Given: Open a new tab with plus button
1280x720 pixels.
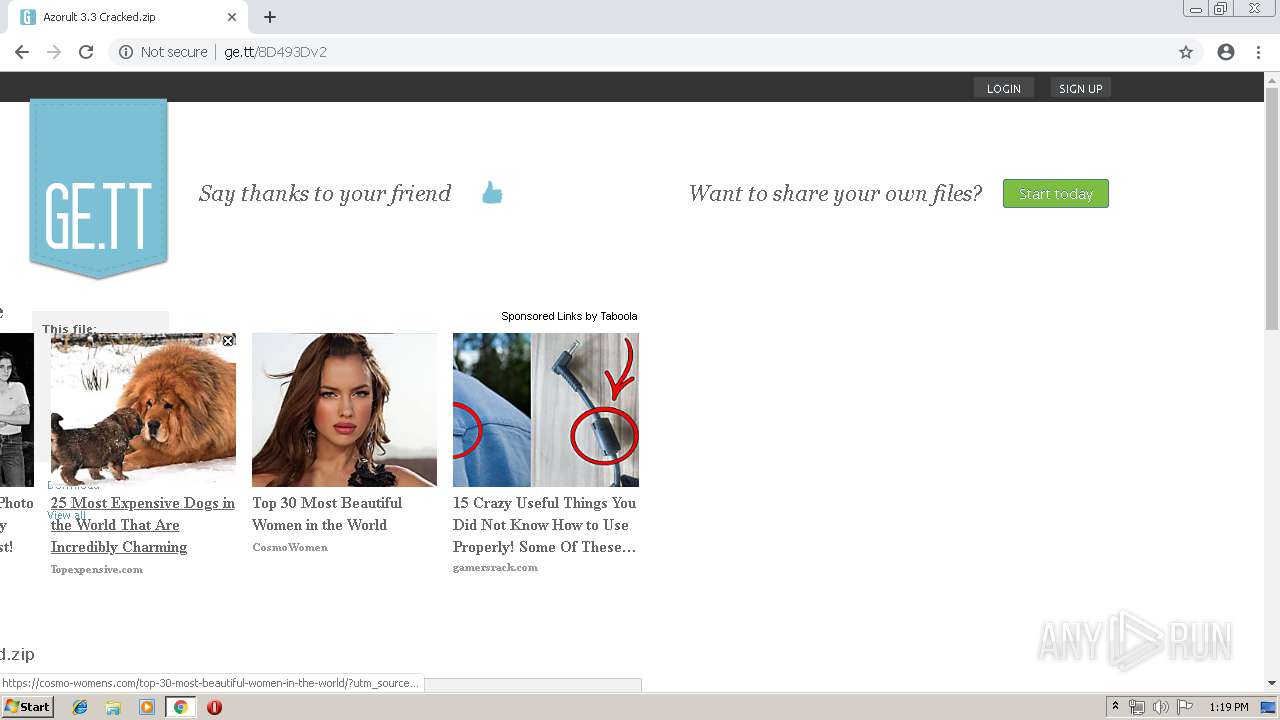Looking at the screenshot, I should click(x=270, y=17).
